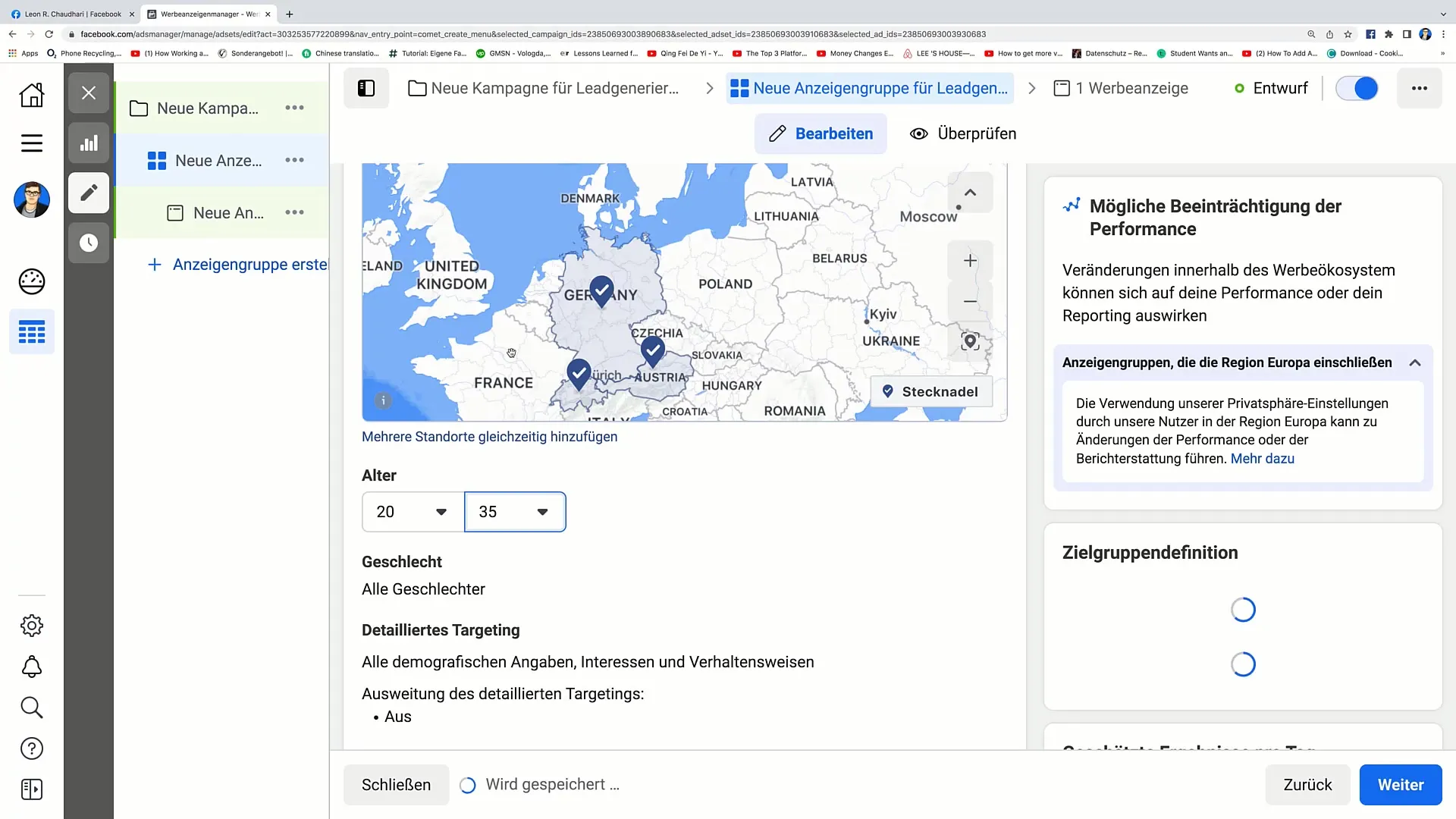Click the Switzerland map pin

coord(579,375)
